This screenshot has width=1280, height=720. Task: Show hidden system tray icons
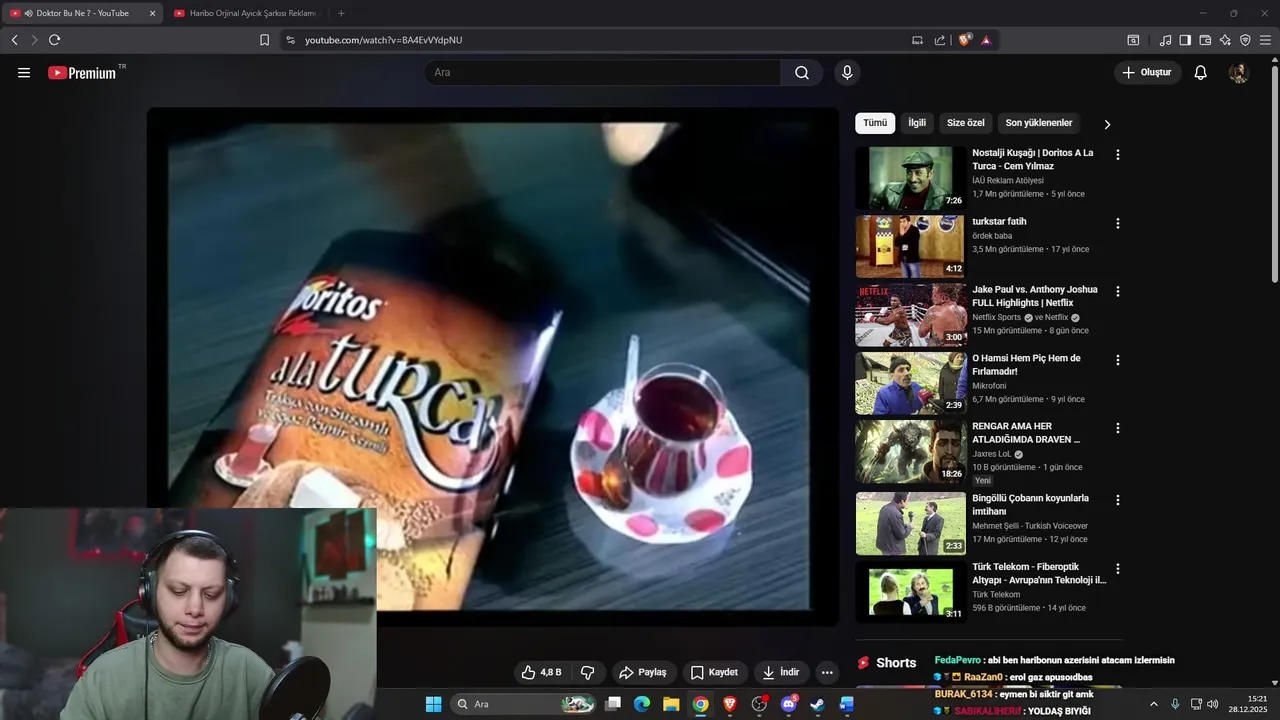(1153, 704)
